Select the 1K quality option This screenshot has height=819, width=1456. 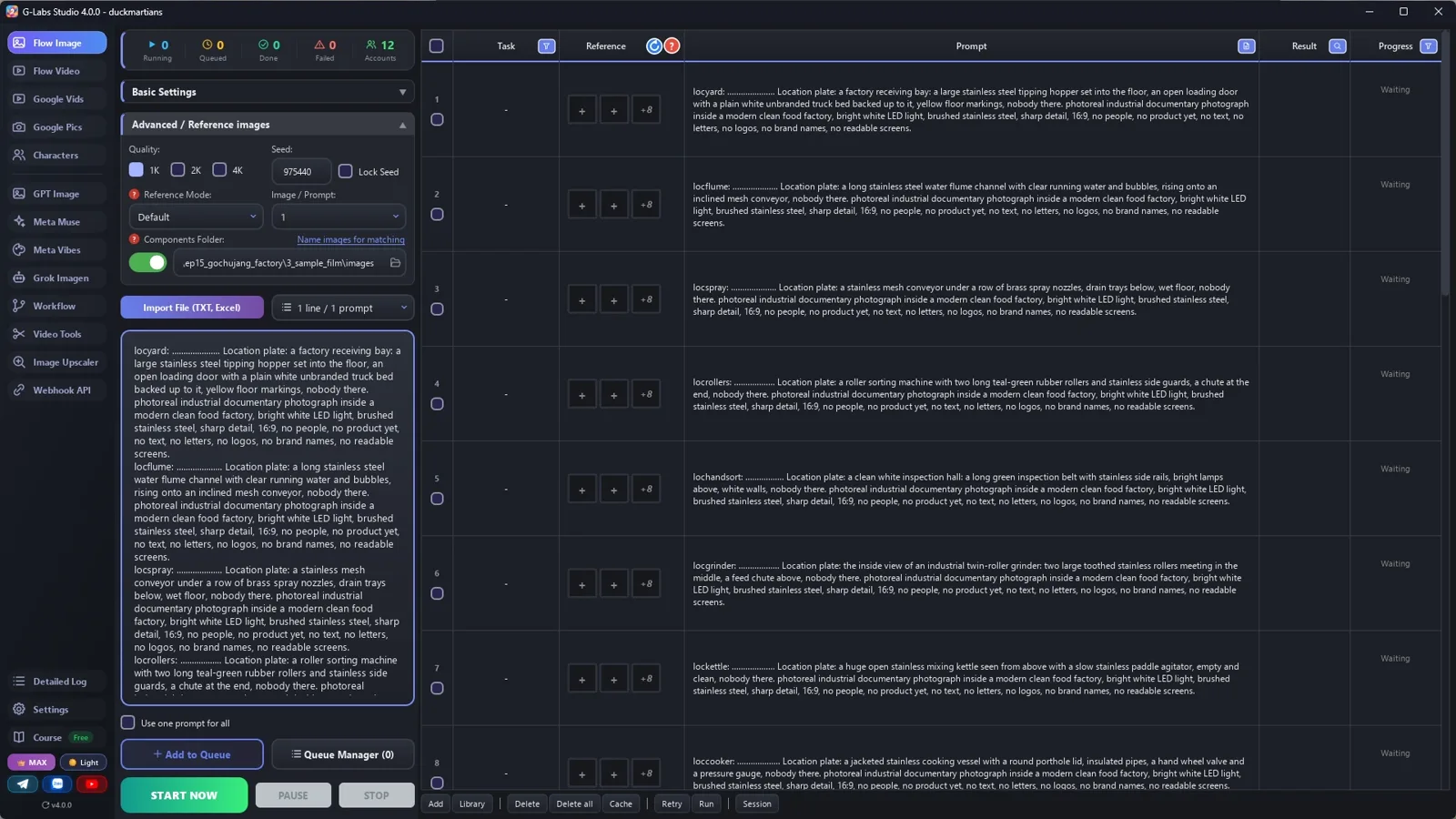click(136, 170)
